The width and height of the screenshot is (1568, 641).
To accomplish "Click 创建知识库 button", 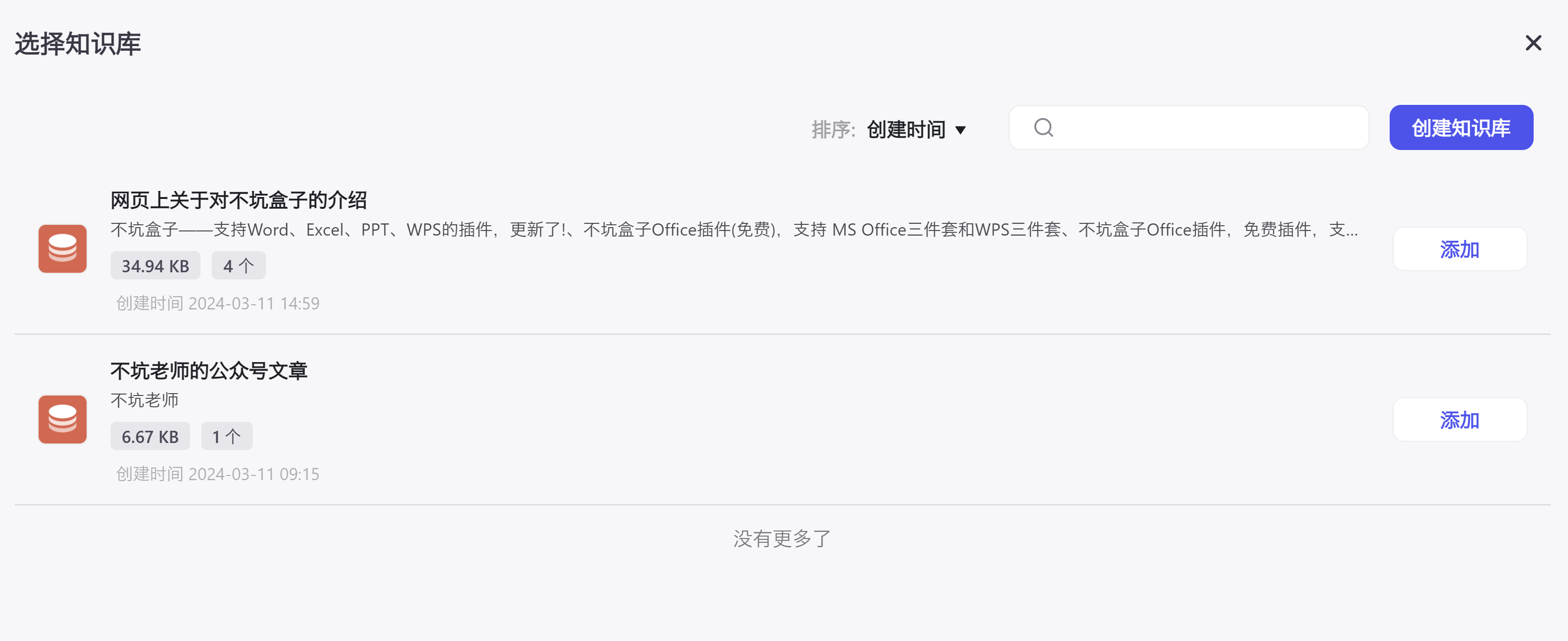I will [1461, 128].
